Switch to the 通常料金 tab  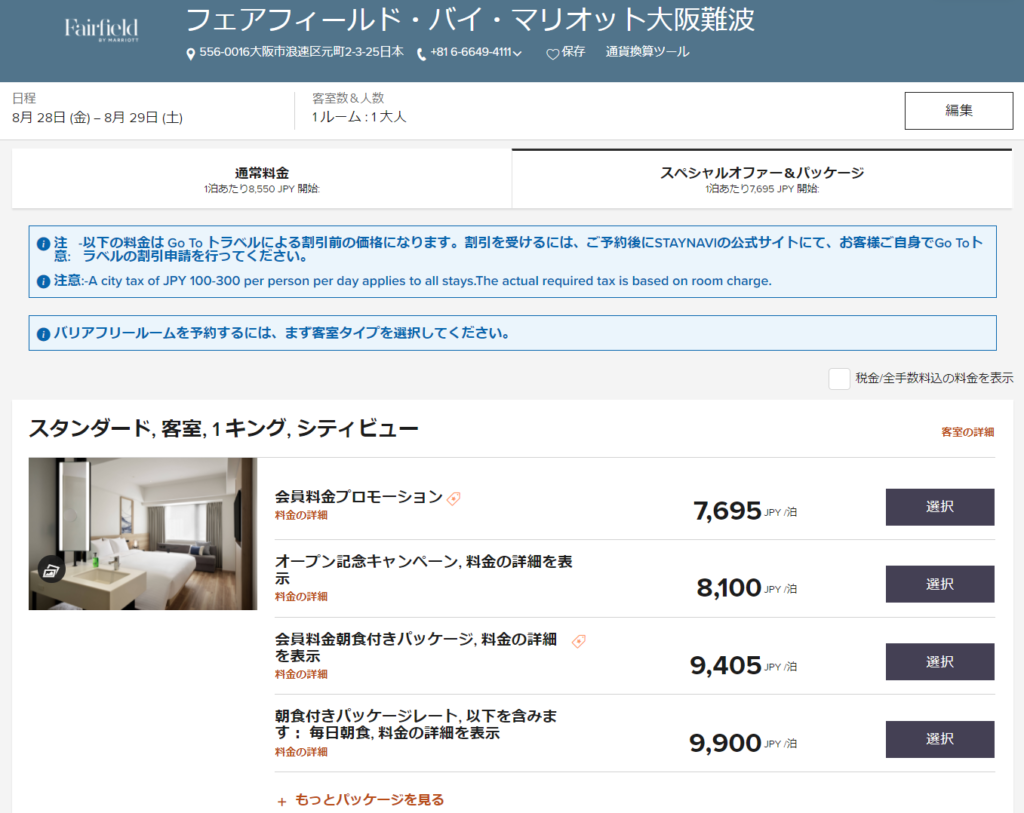[262, 179]
